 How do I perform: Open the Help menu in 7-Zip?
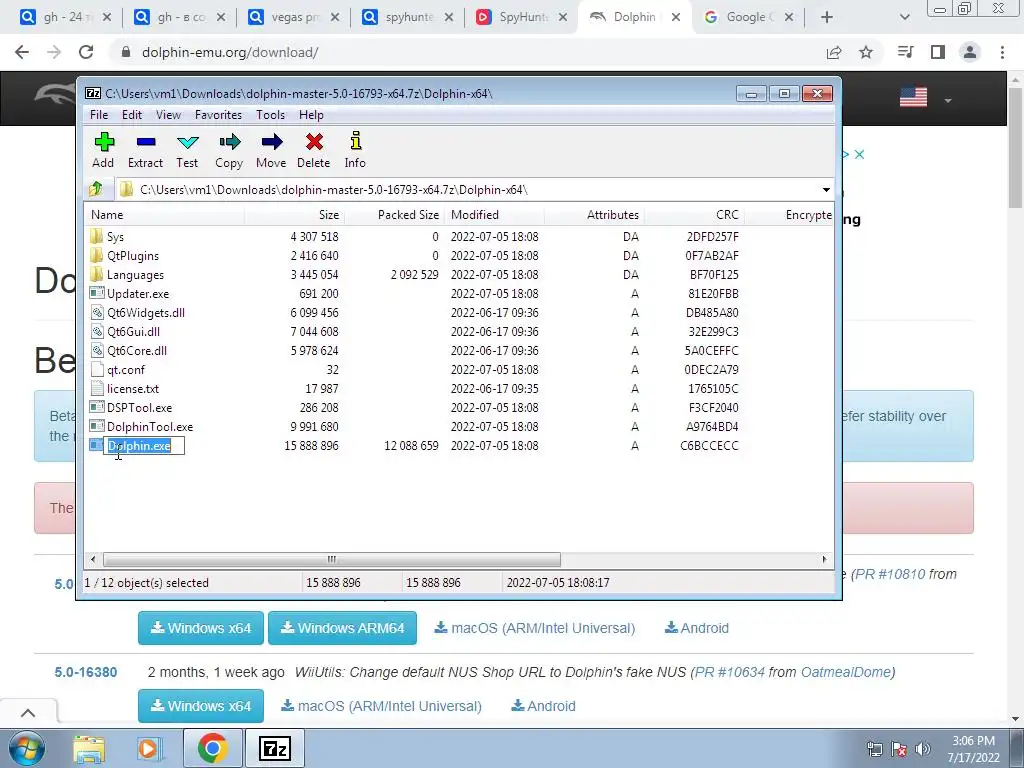(312, 115)
